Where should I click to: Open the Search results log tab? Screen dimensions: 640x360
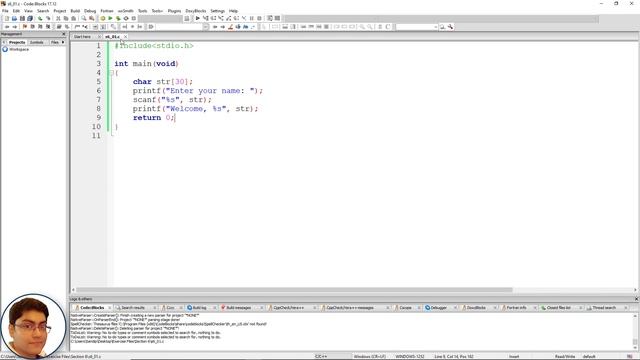(133, 308)
